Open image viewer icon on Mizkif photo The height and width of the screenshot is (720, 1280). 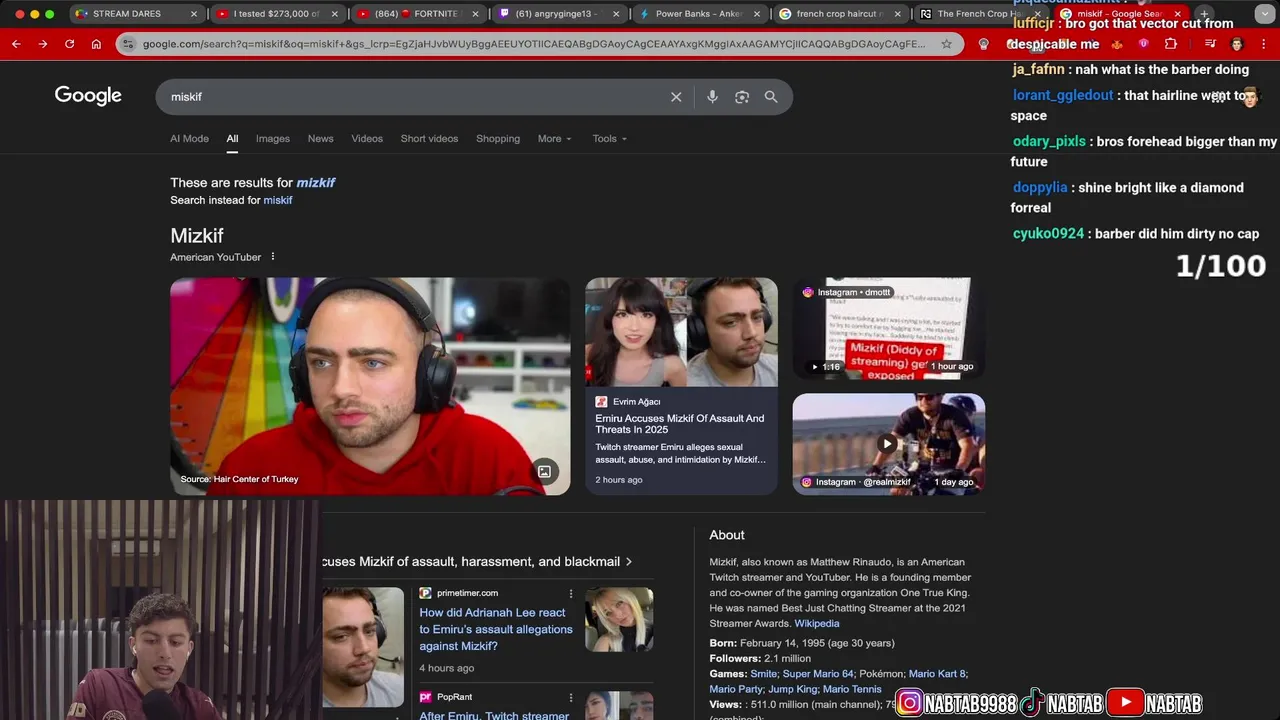click(x=544, y=471)
